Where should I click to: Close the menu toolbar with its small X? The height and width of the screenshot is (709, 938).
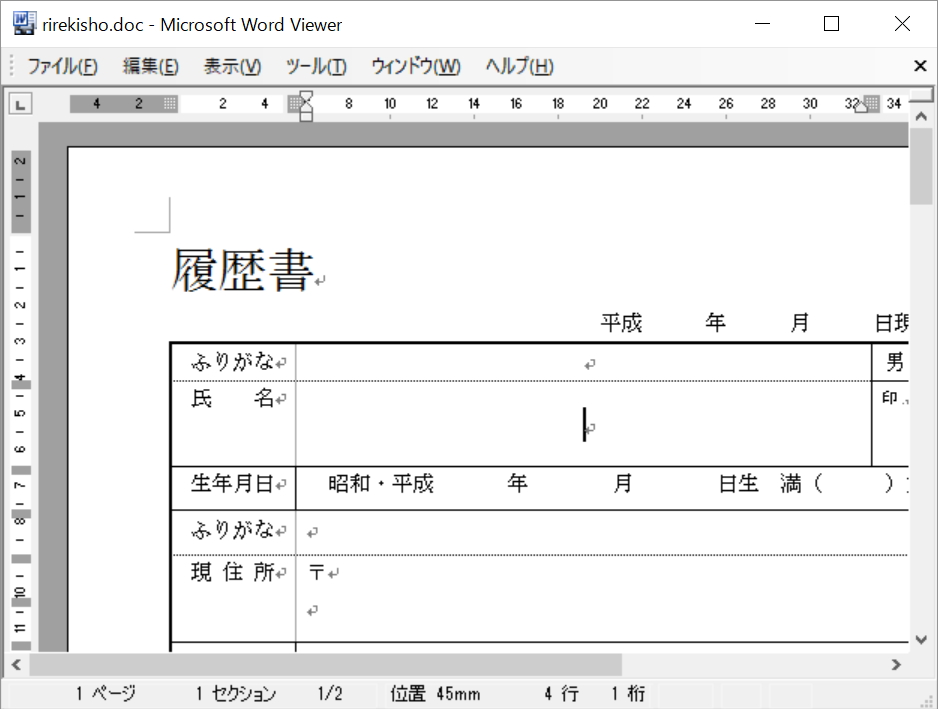coord(919,66)
